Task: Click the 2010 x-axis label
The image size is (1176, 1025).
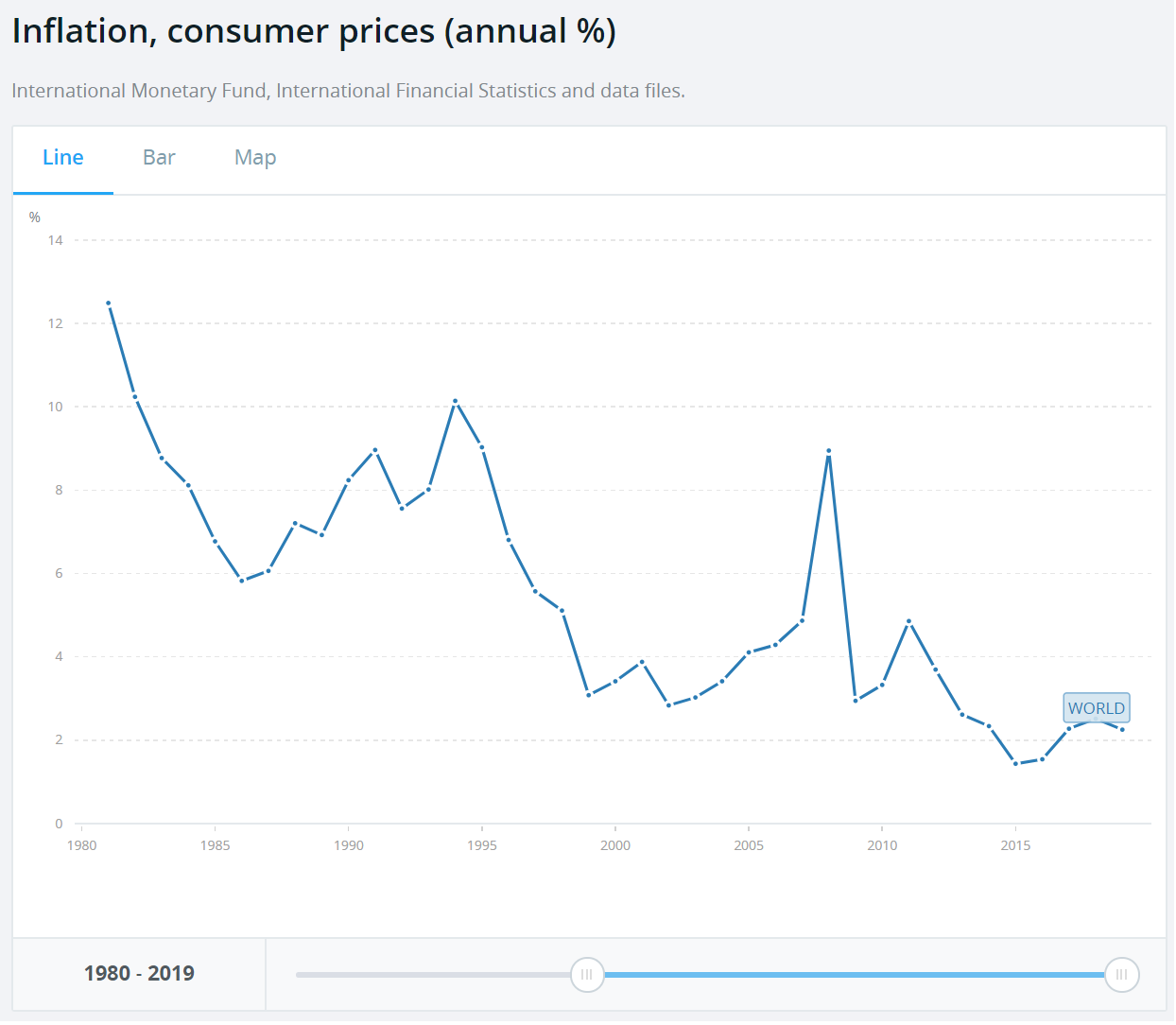Action: (883, 845)
